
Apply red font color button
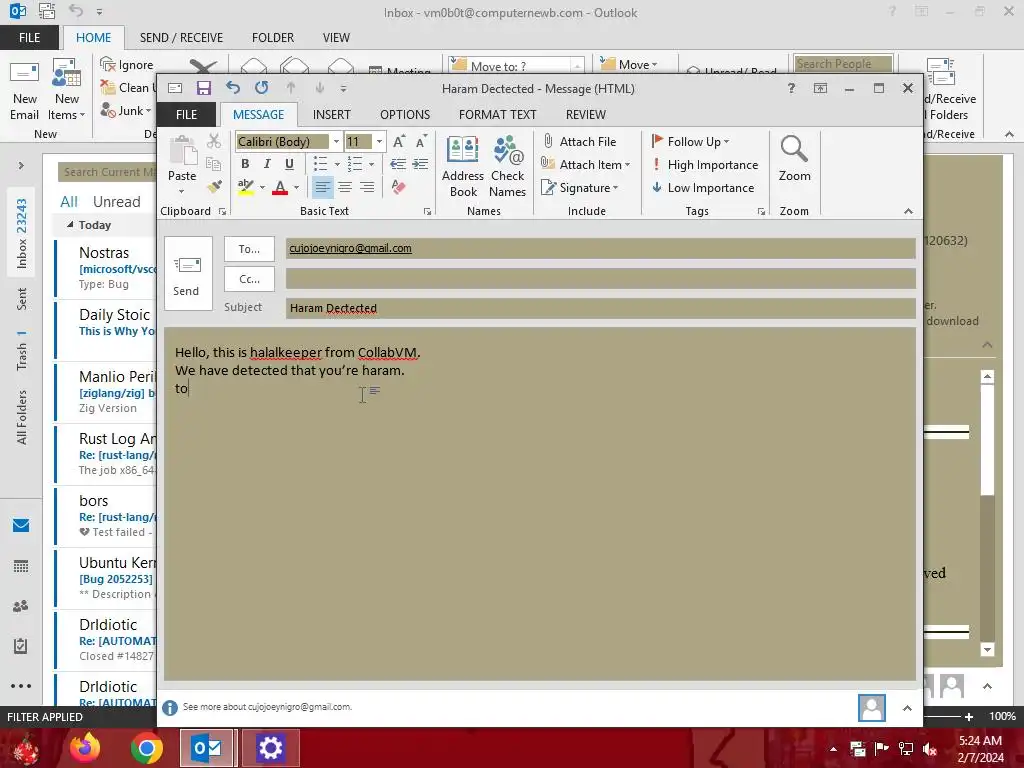pyautogui.click(x=280, y=187)
